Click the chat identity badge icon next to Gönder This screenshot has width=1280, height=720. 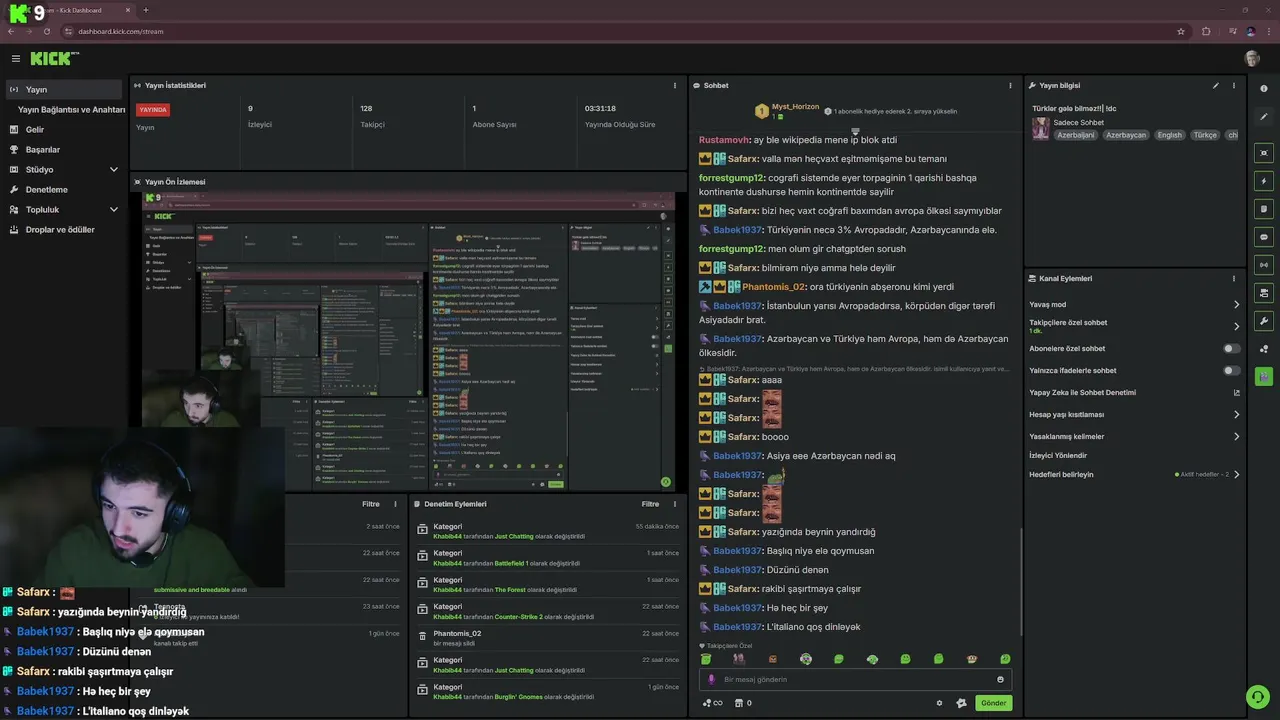pyautogui.click(x=961, y=703)
